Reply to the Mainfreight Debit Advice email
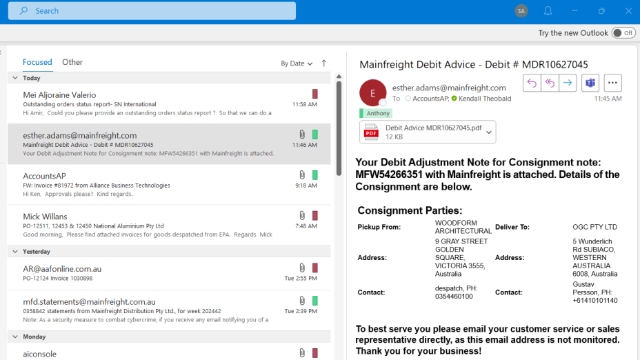Viewport: 640px width, 360px height. tap(532, 83)
